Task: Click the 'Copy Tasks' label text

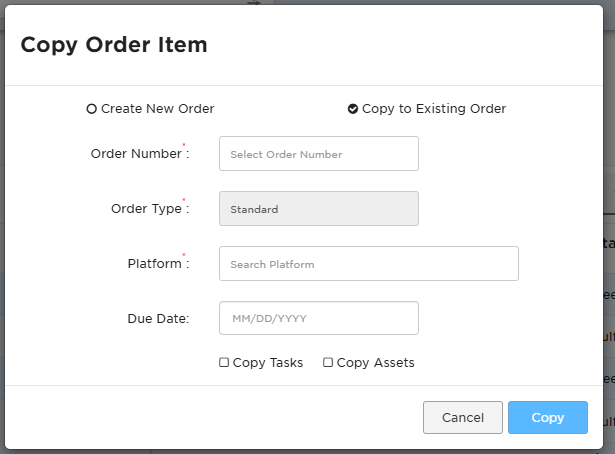Action: pos(268,363)
